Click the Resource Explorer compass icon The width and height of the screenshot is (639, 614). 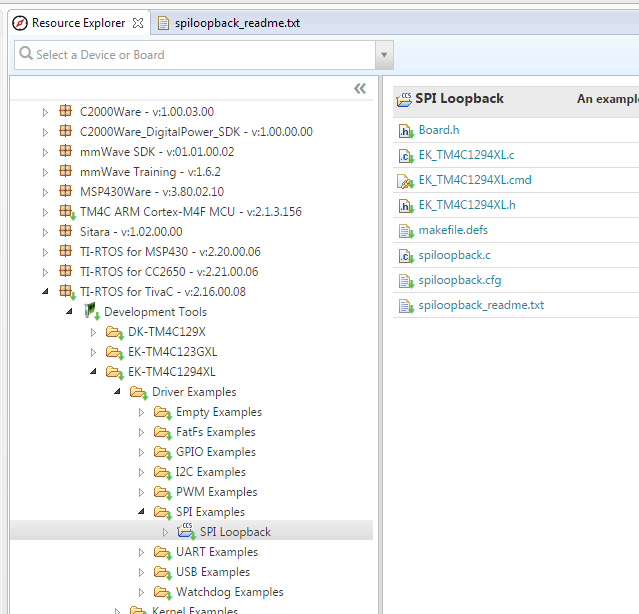(x=20, y=23)
